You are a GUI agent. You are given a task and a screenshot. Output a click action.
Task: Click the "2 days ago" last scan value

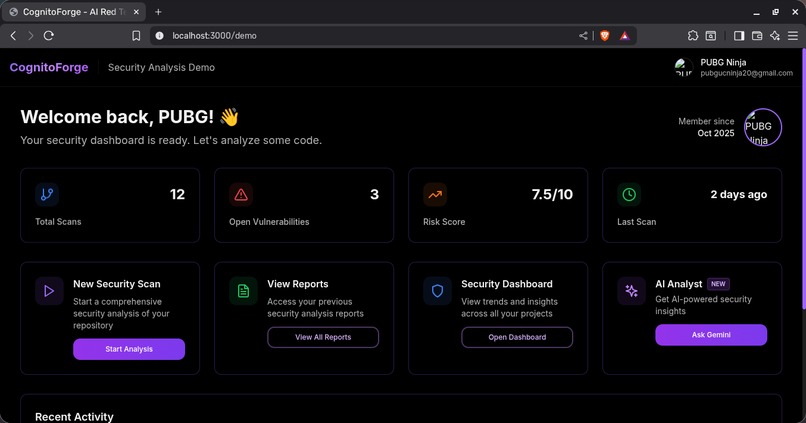pyautogui.click(x=739, y=194)
